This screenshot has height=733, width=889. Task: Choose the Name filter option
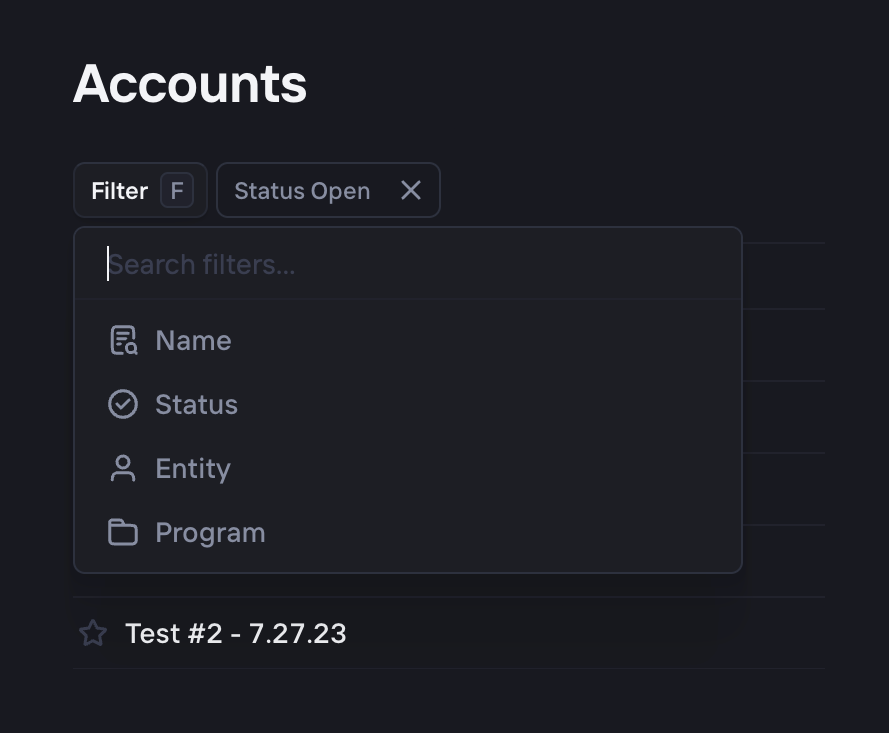(x=192, y=340)
